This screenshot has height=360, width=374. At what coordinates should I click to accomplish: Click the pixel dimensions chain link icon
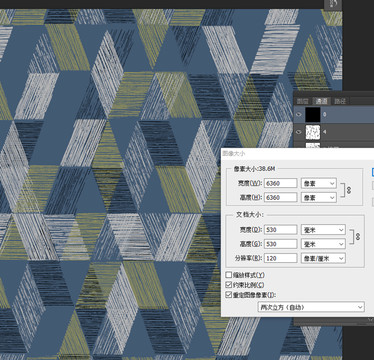349,190
